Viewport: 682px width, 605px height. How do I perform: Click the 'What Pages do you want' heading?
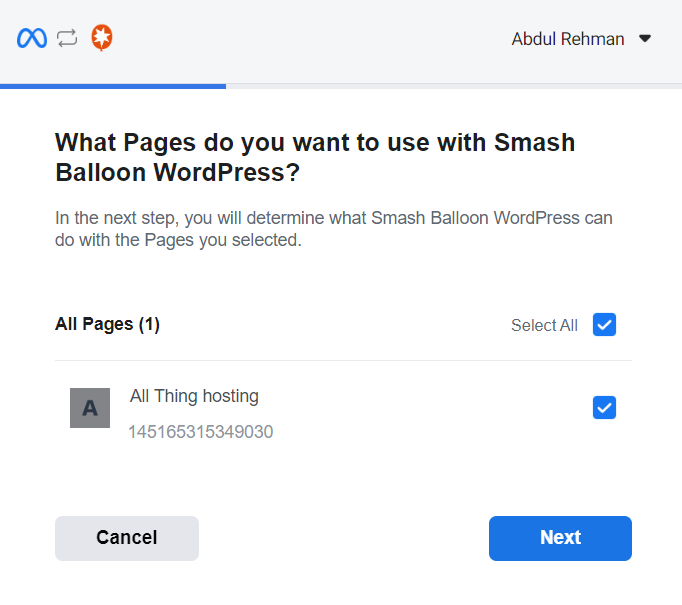[x=314, y=142]
